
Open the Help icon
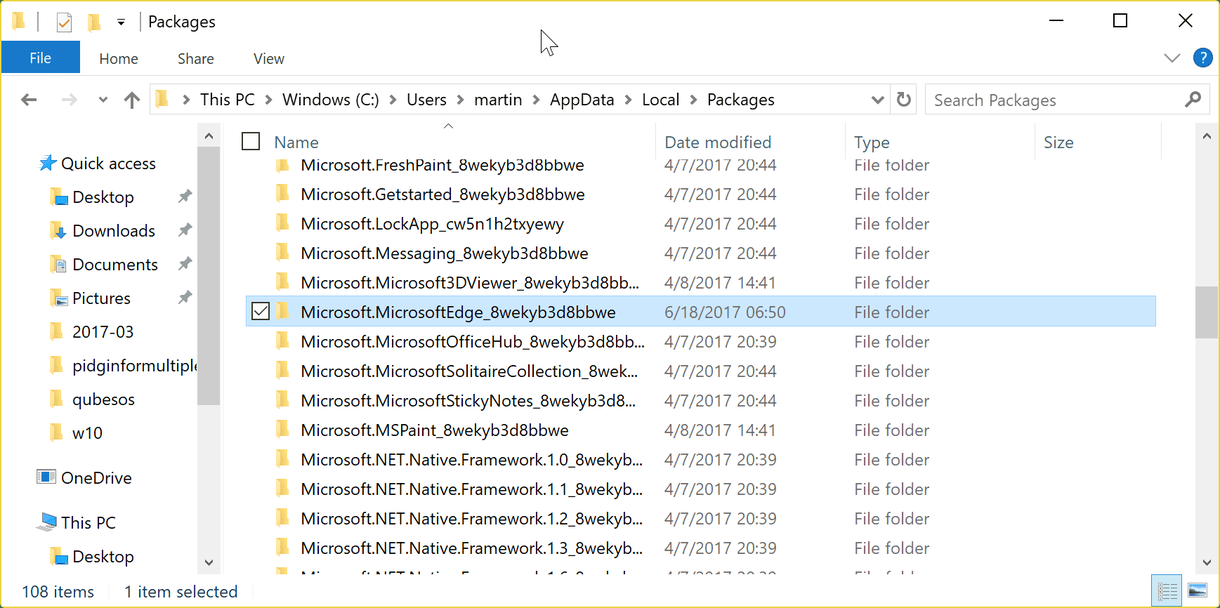coord(1203,58)
